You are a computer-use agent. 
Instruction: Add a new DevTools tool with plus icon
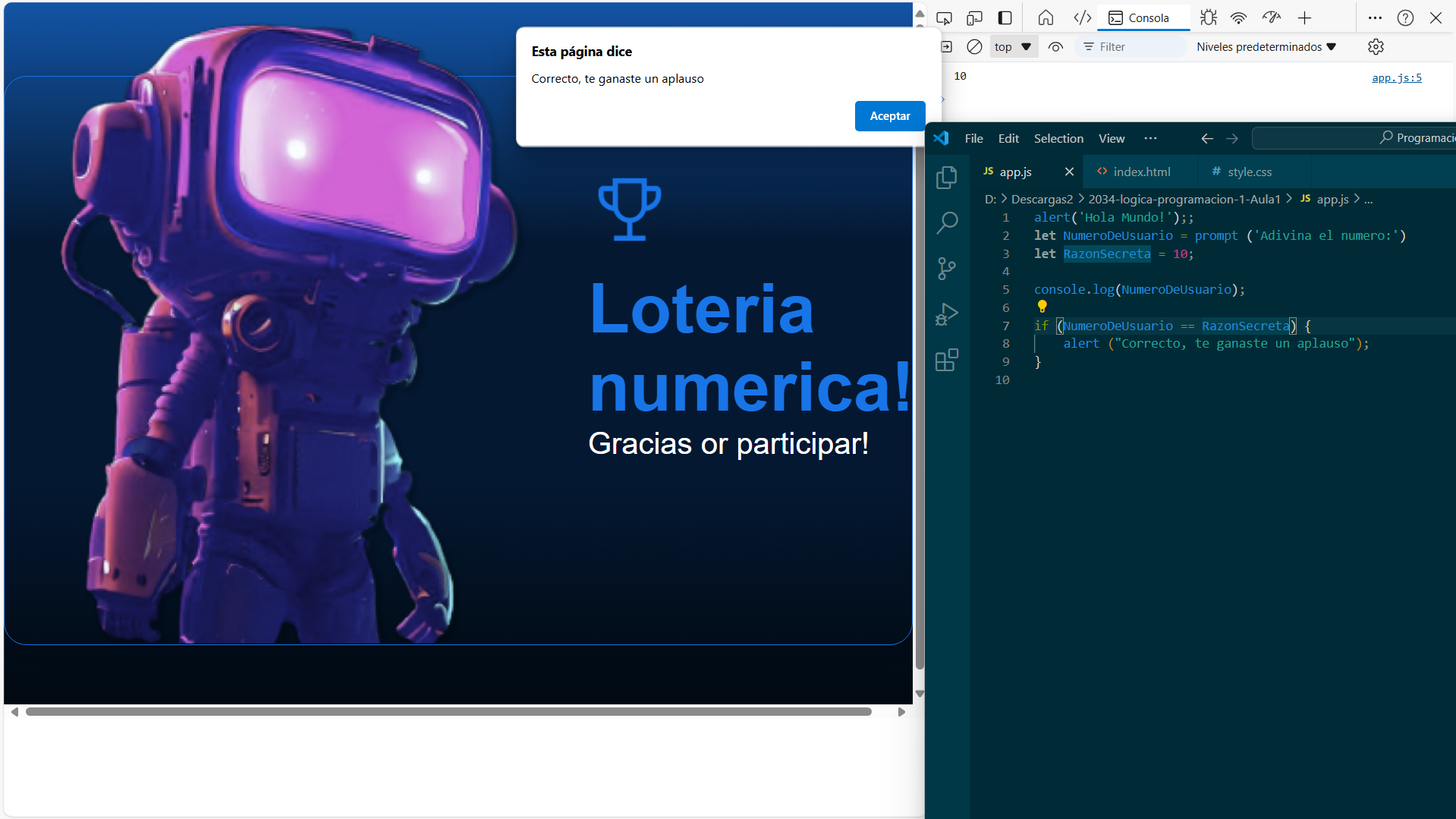[1304, 18]
